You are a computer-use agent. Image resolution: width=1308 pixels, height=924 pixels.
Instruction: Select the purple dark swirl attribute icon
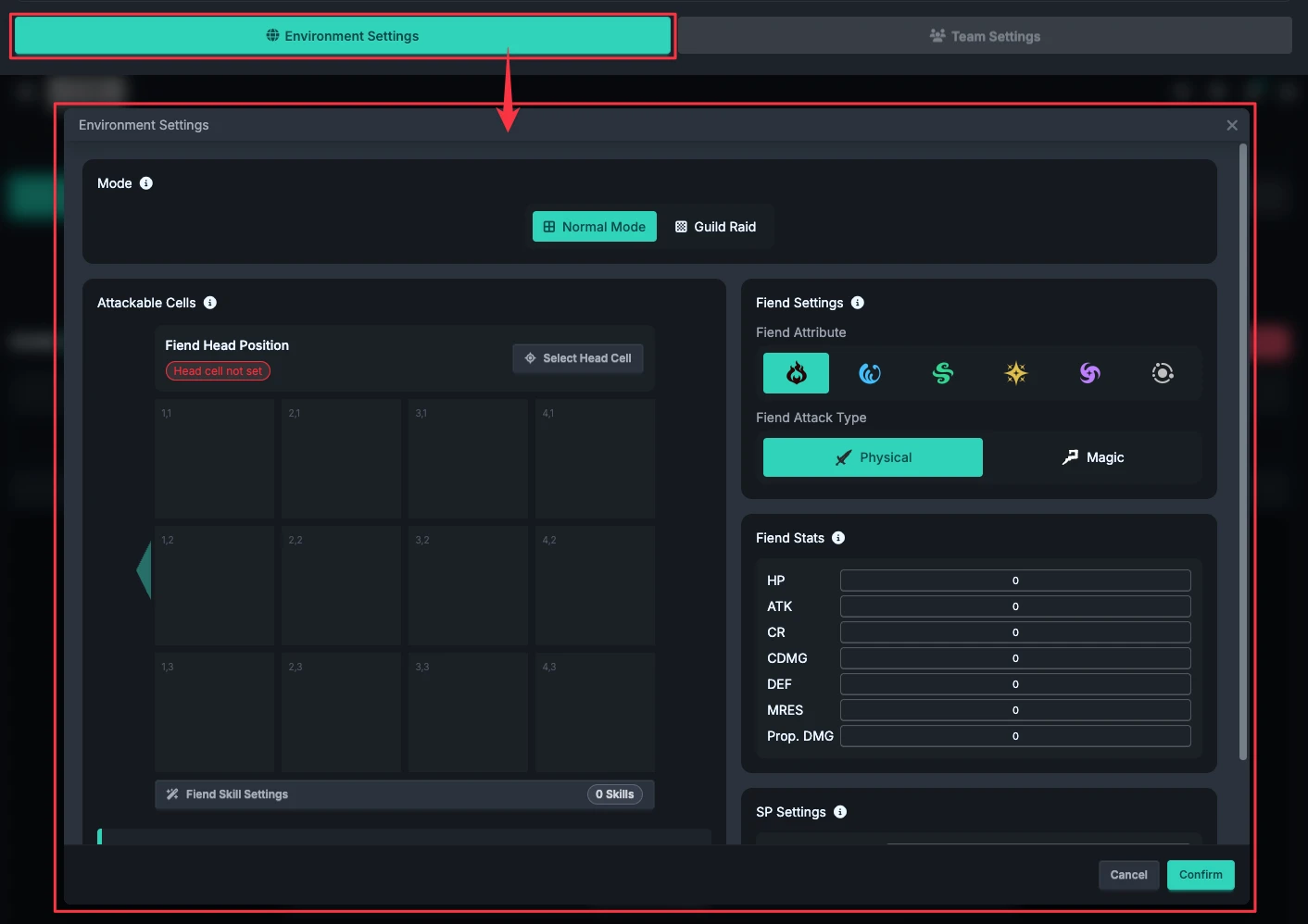(1089, 373)
